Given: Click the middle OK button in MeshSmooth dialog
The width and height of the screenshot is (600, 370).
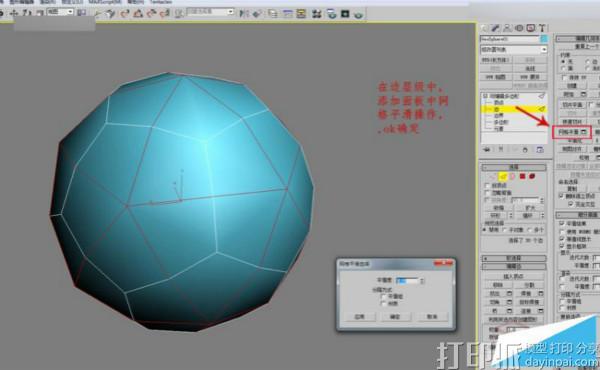Looking at the screenshot, I should tap(395, 316).
